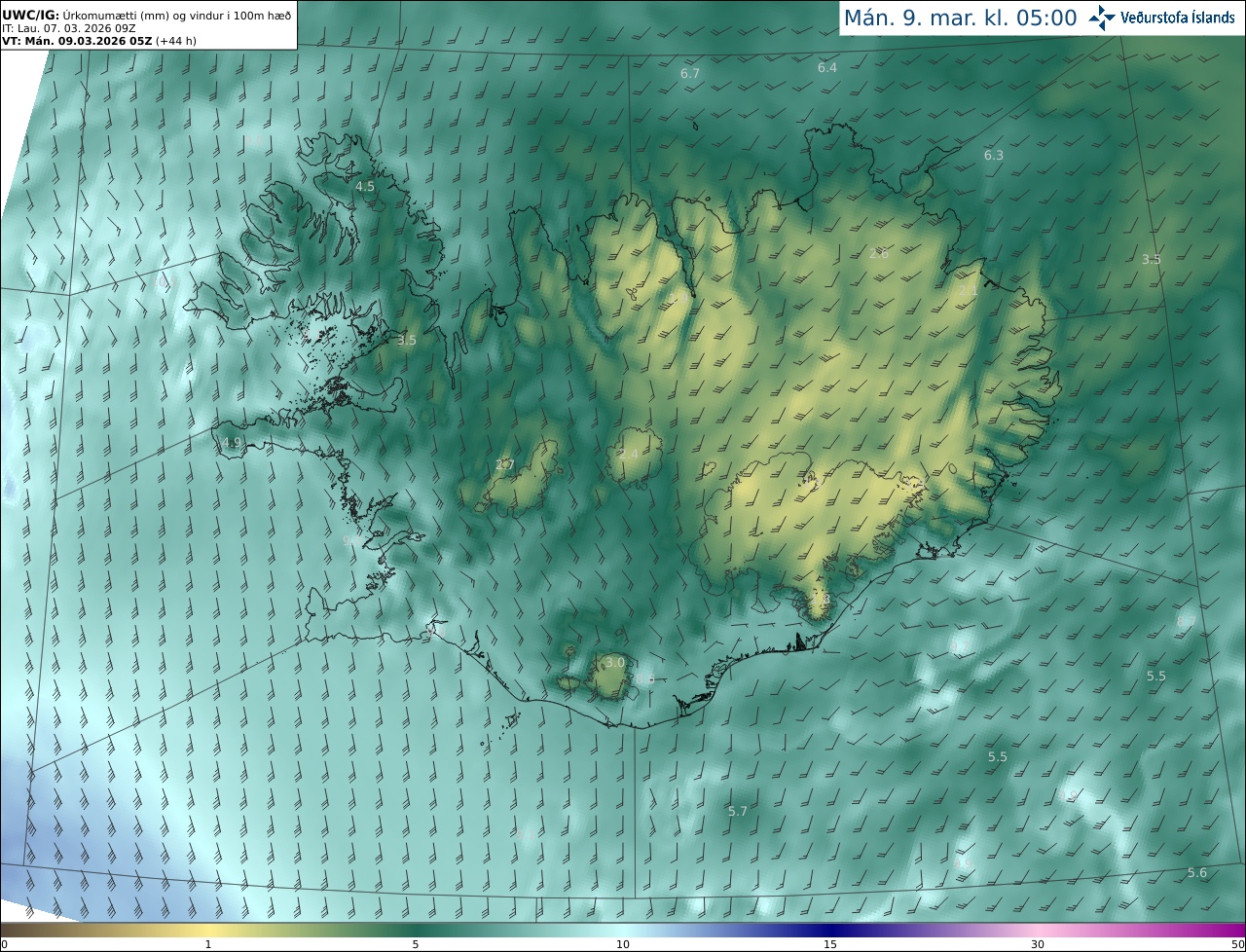Click the 2.1 value on the map
The image size is (1246, 952).
click(968, 290)
